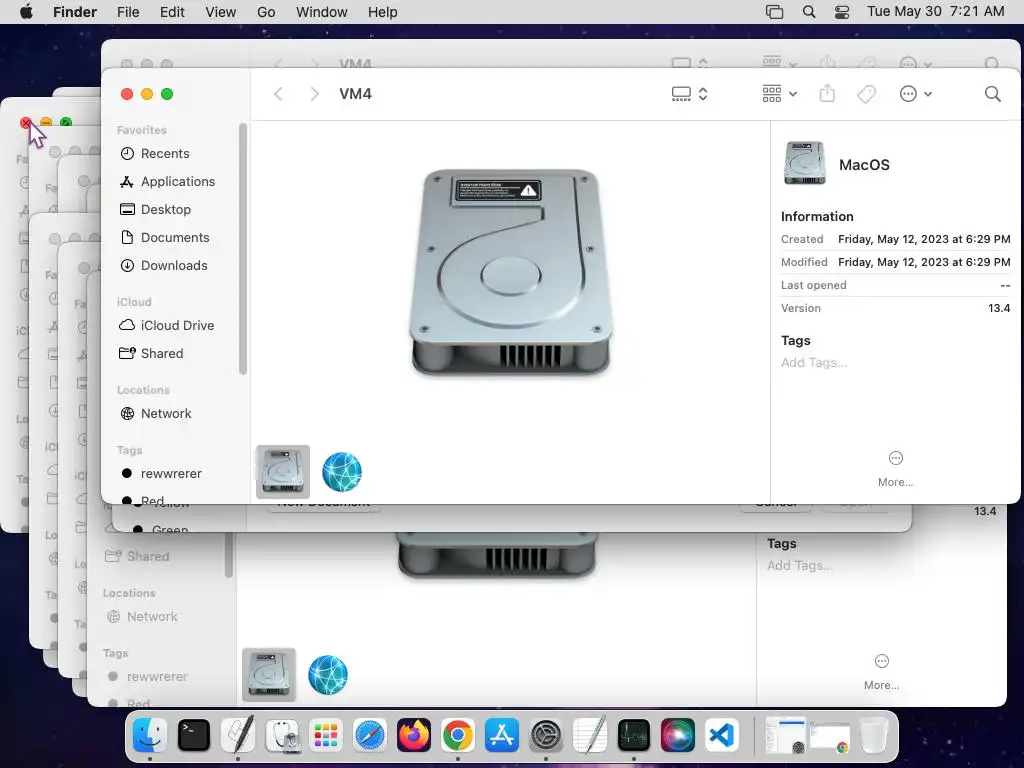This screenshot has width=1024, height=768.
Task: Open Downloads in the front sidebar
Action: point(164,266)
